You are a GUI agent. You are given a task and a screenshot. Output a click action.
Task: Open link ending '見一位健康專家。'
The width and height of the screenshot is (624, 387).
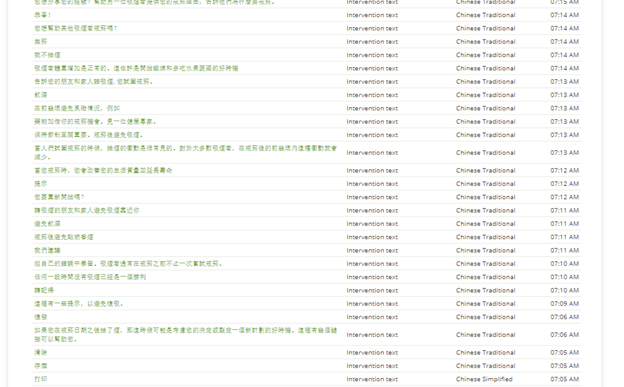(95, 121)
